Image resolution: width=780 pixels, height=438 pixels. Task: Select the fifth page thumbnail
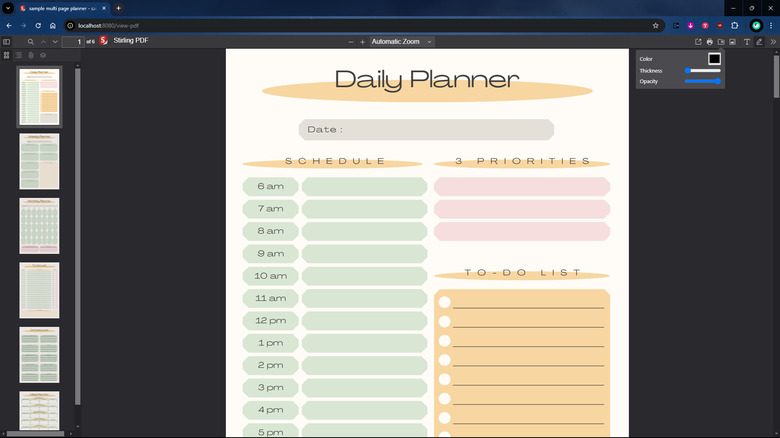tap(39, 355)
